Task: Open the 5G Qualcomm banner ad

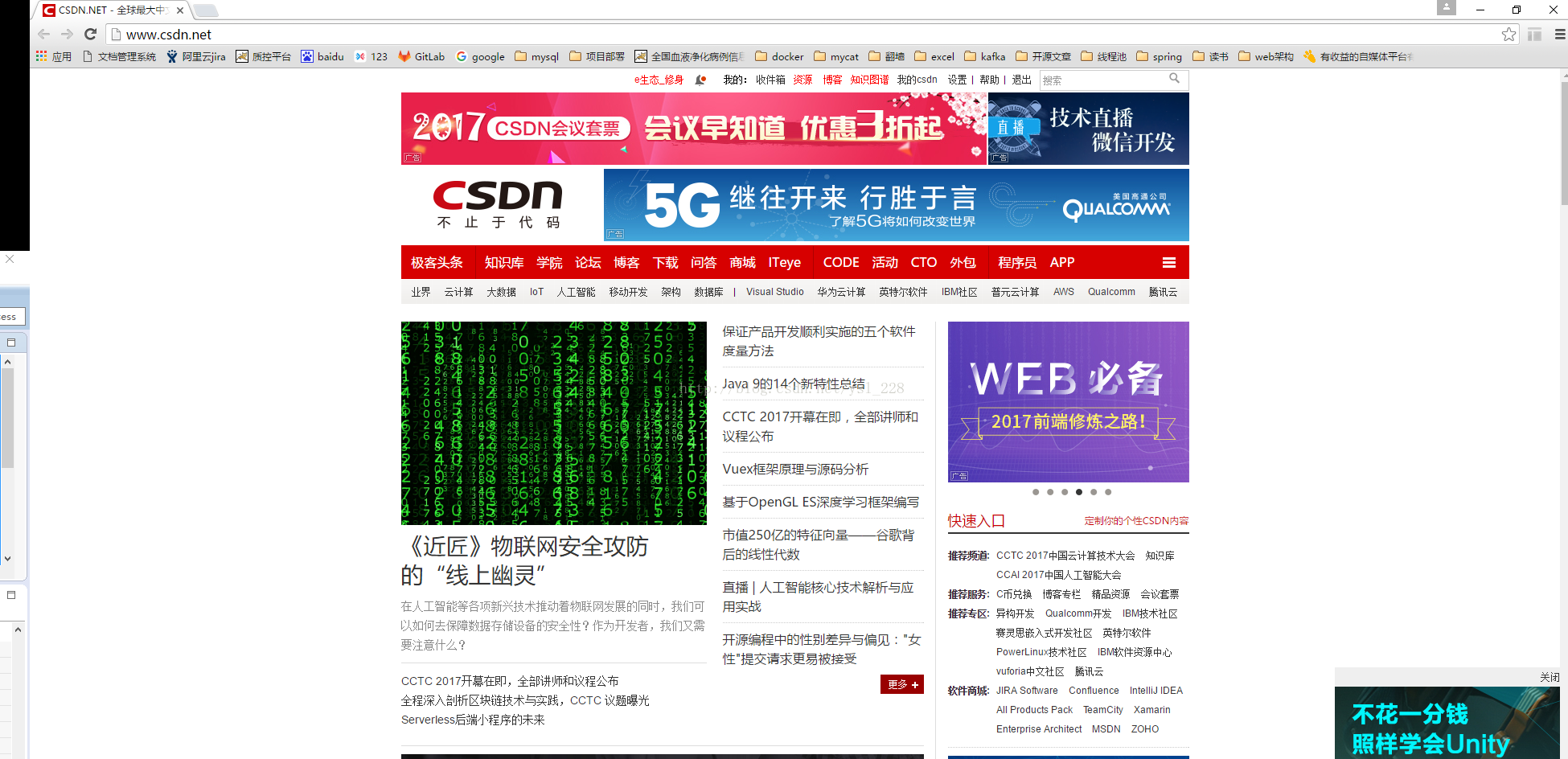Action: (x=897, y=205)
